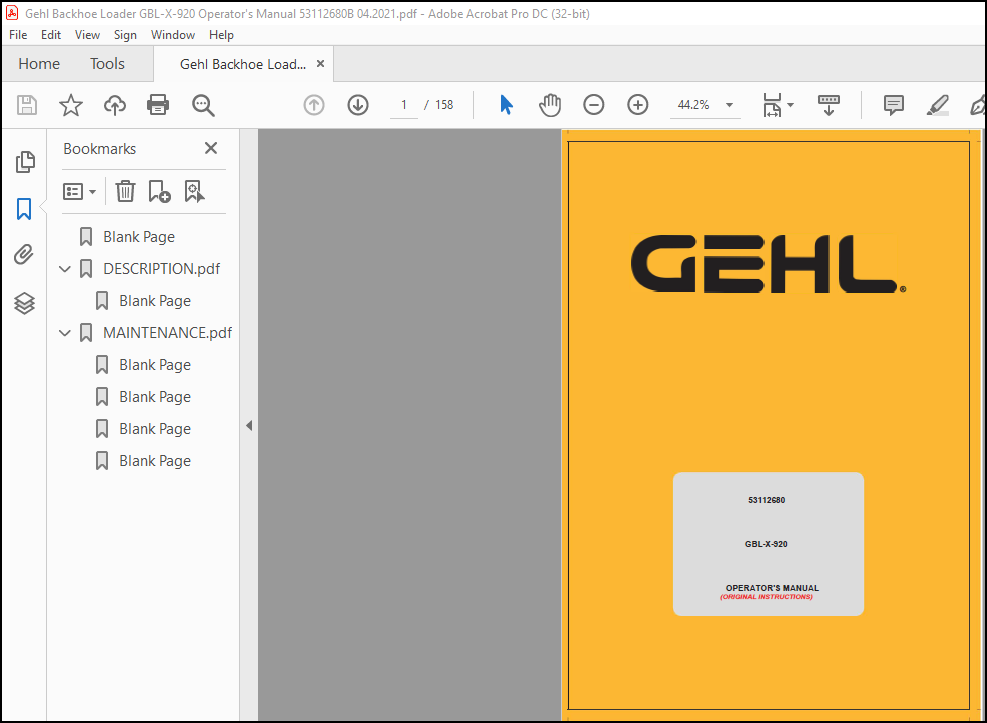Select Blank Page under DESCRIPTION.pdf
987x723 pixels.
point(155,301)
